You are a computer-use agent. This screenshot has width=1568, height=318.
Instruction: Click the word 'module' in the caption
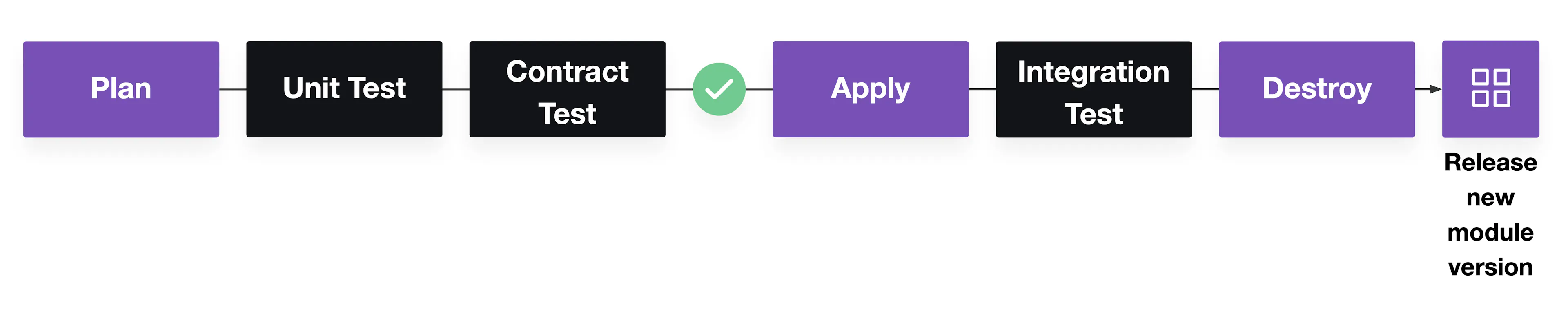(1491, 232)
